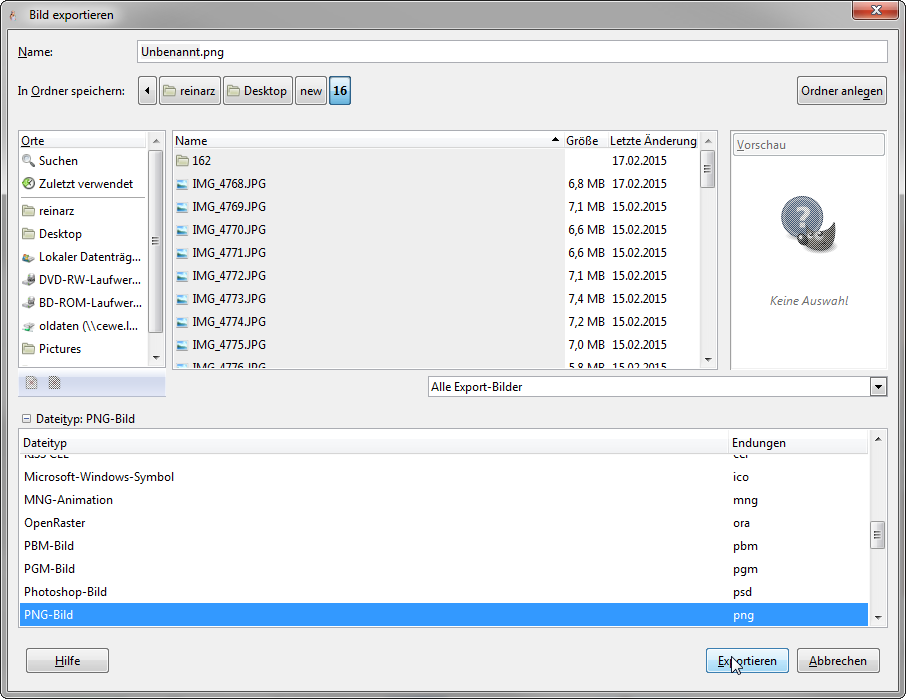This screenshot has height=699, width=906.
Task: Choose Microsoft-Windows-Symbol file type
Action: click(x=444, y=477)
